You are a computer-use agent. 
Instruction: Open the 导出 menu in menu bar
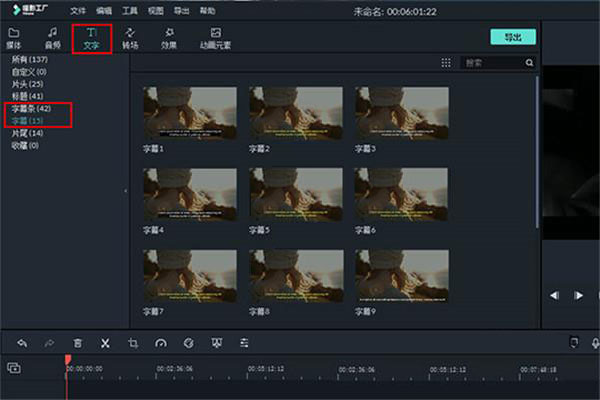point(181,11)
